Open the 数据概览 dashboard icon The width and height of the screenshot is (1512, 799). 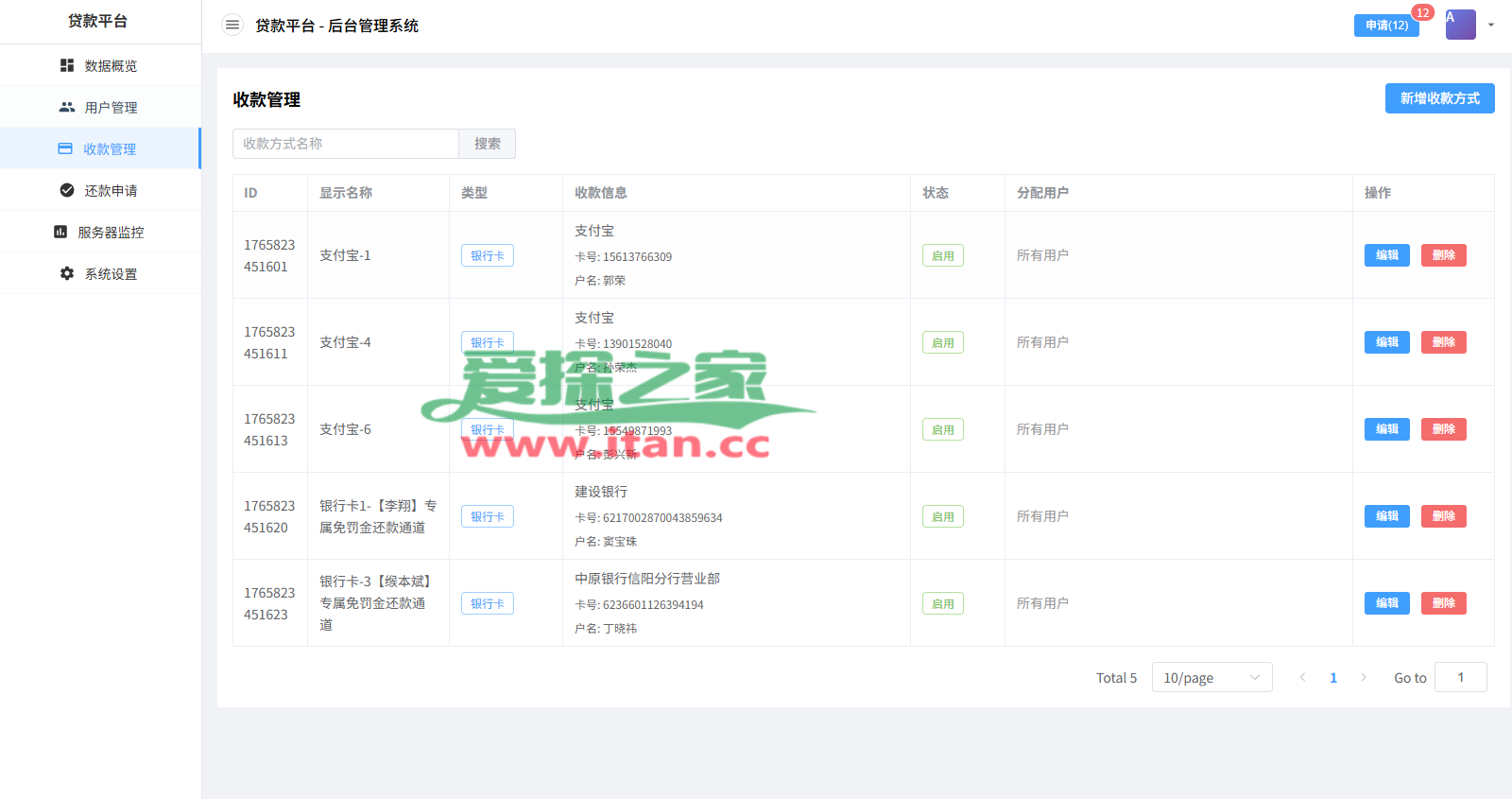(x=67, y=65)
